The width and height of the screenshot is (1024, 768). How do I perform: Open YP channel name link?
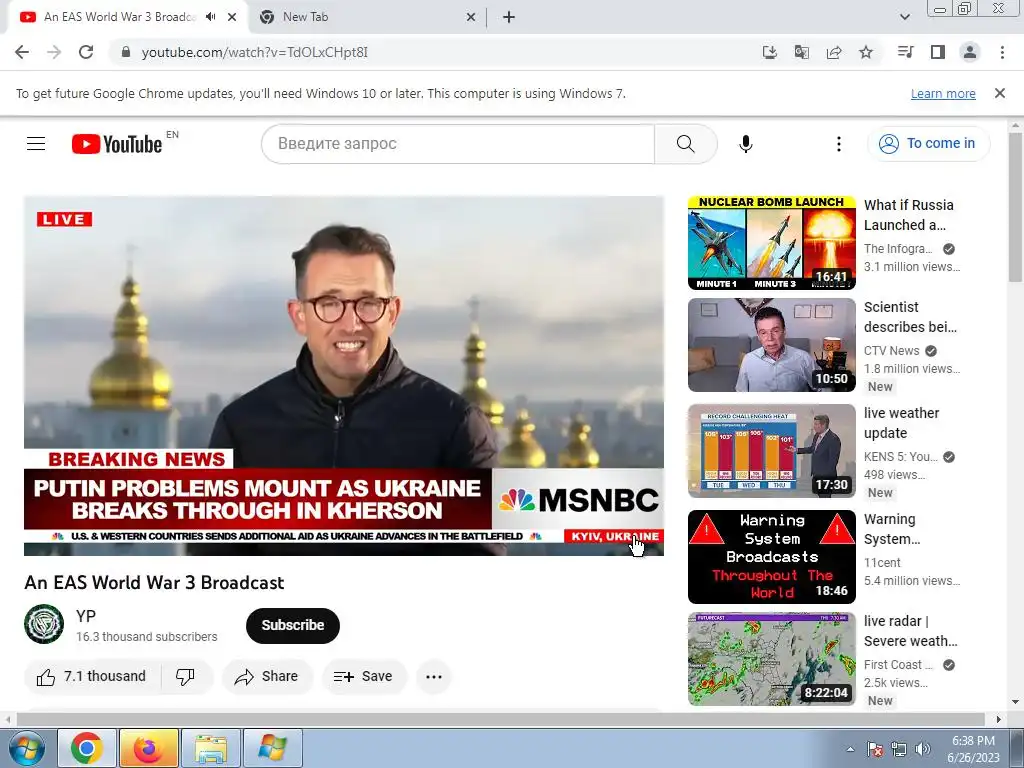click(86, 616)
